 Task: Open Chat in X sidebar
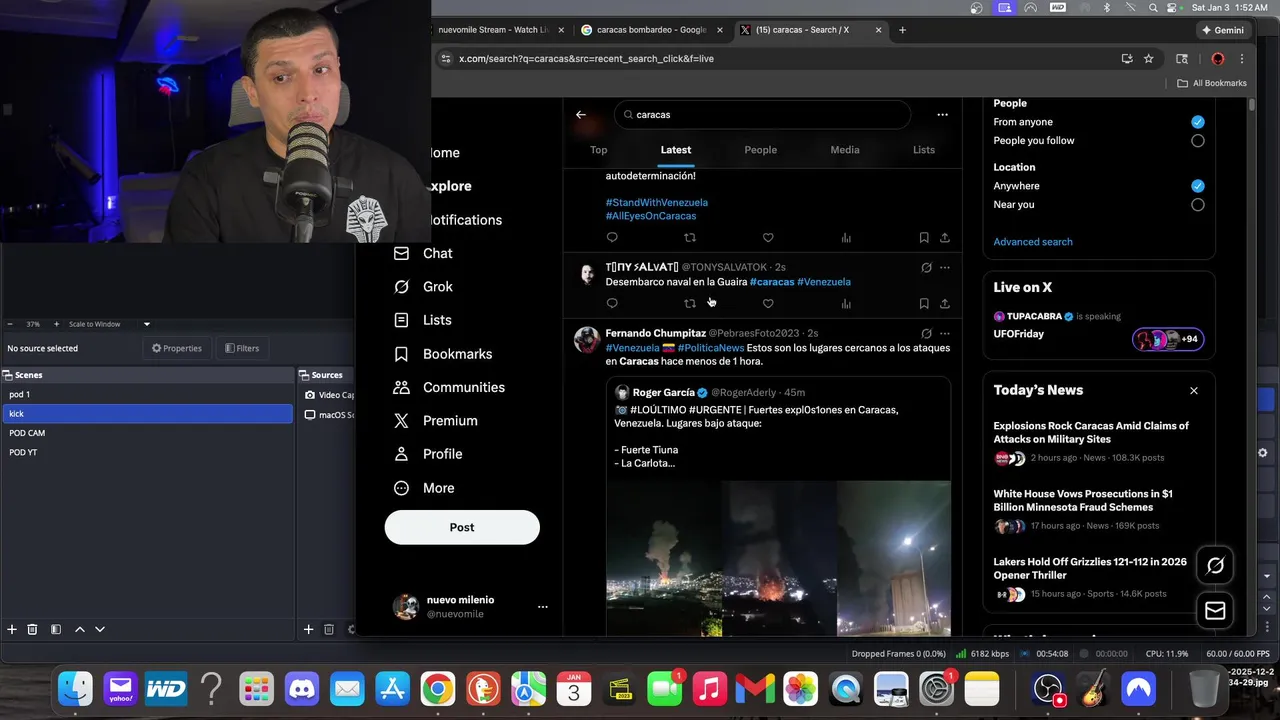[x=423, y=253]
